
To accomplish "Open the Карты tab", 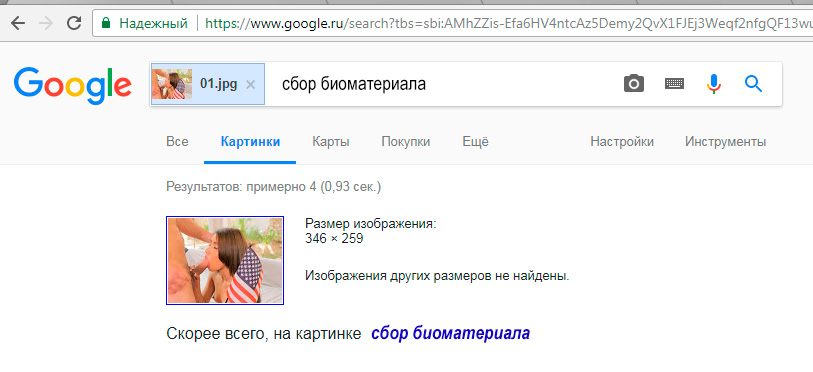I will [331, 142].
